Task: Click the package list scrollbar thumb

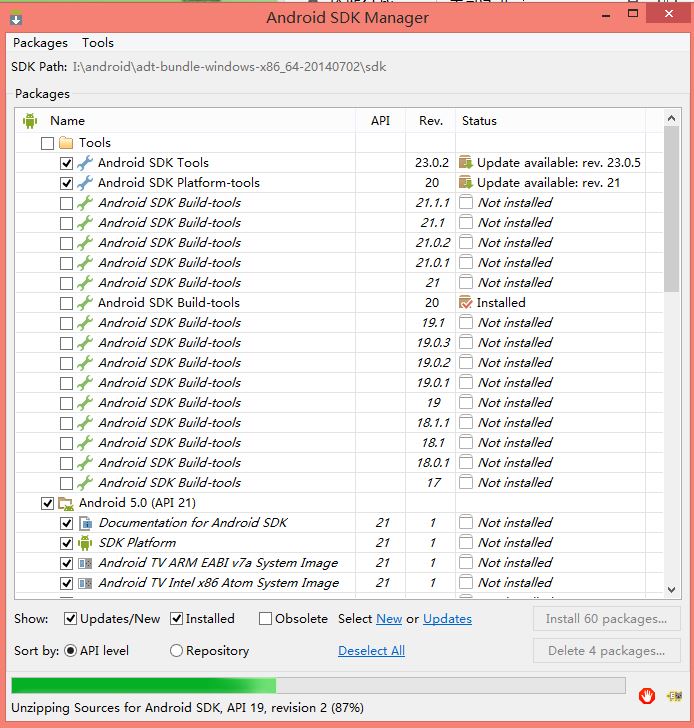Action: point(671,210)
